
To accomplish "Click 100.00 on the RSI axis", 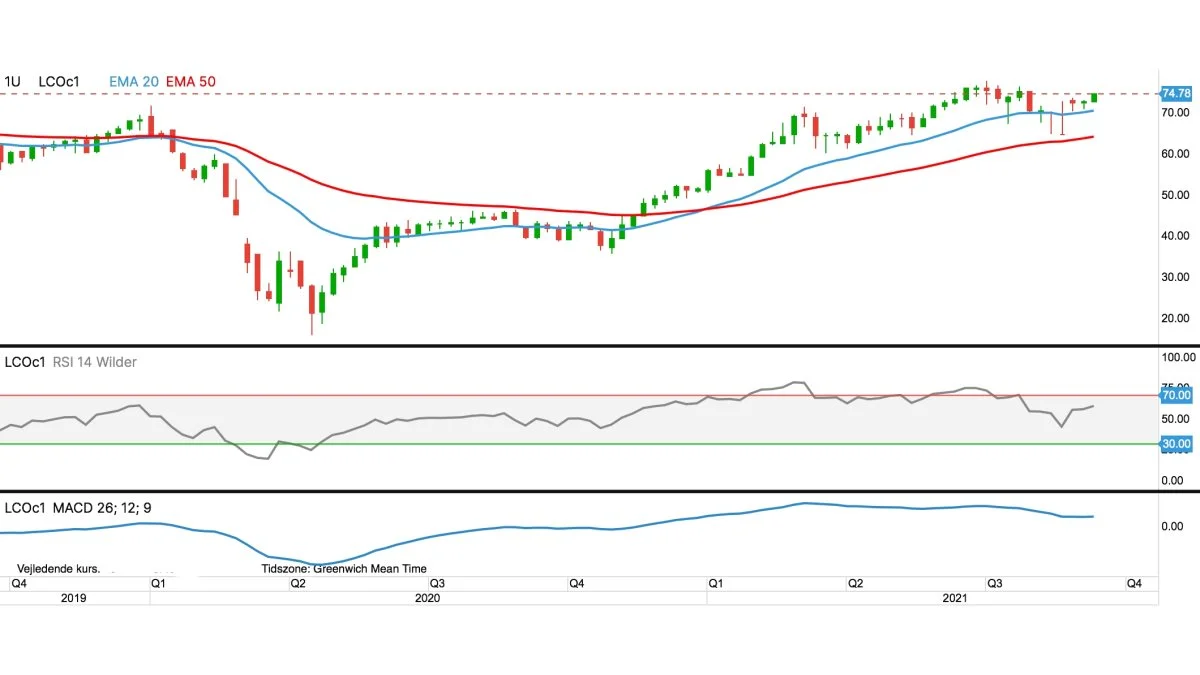I will coord(1176,357).
